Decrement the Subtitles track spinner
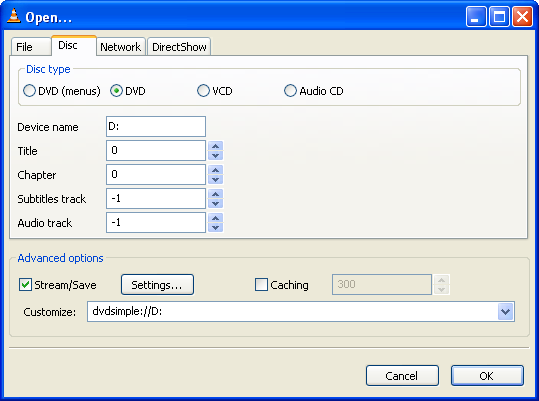 (x=216, y=203)
